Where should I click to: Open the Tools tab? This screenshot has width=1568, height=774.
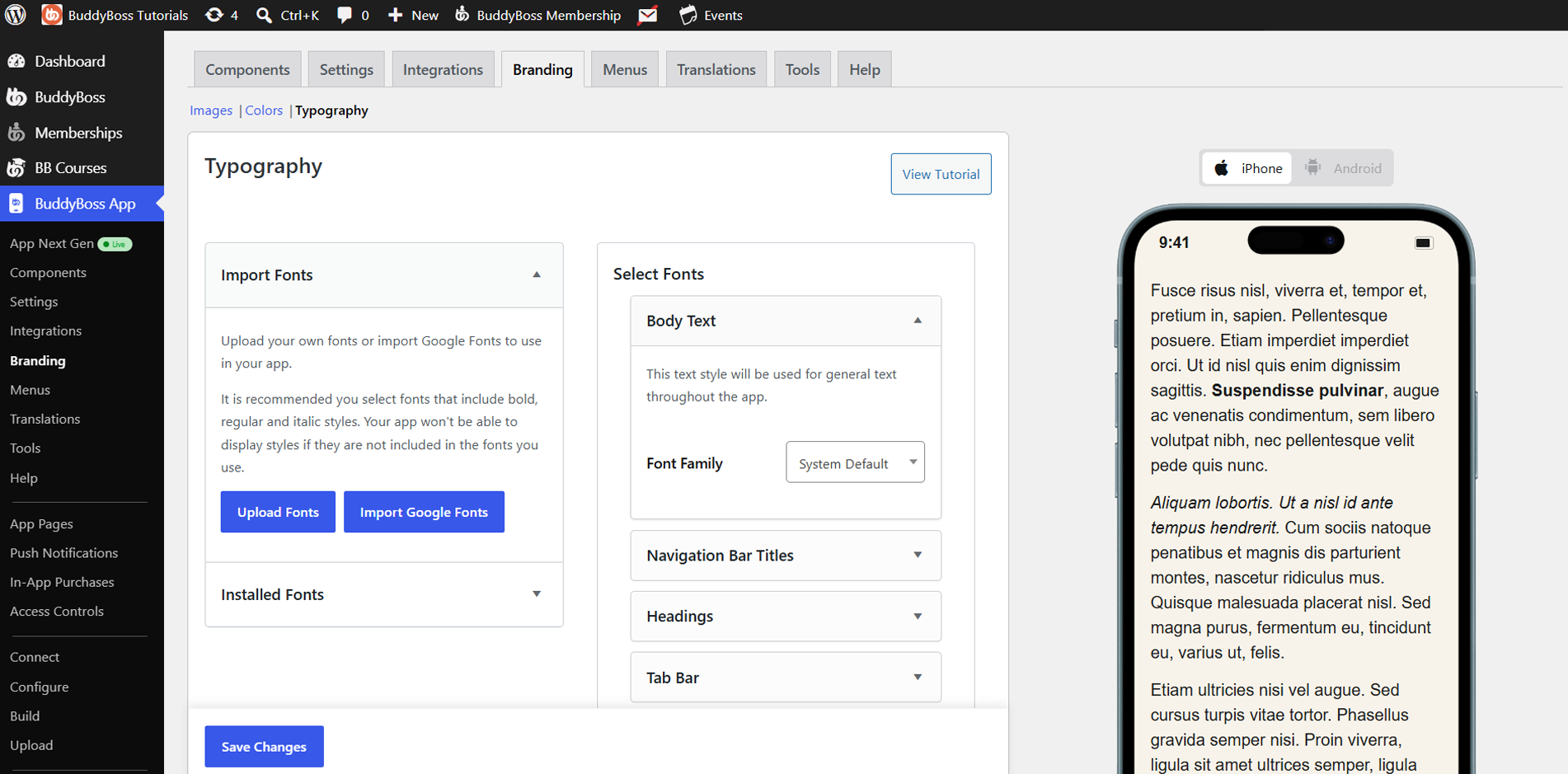coord(802,69)
